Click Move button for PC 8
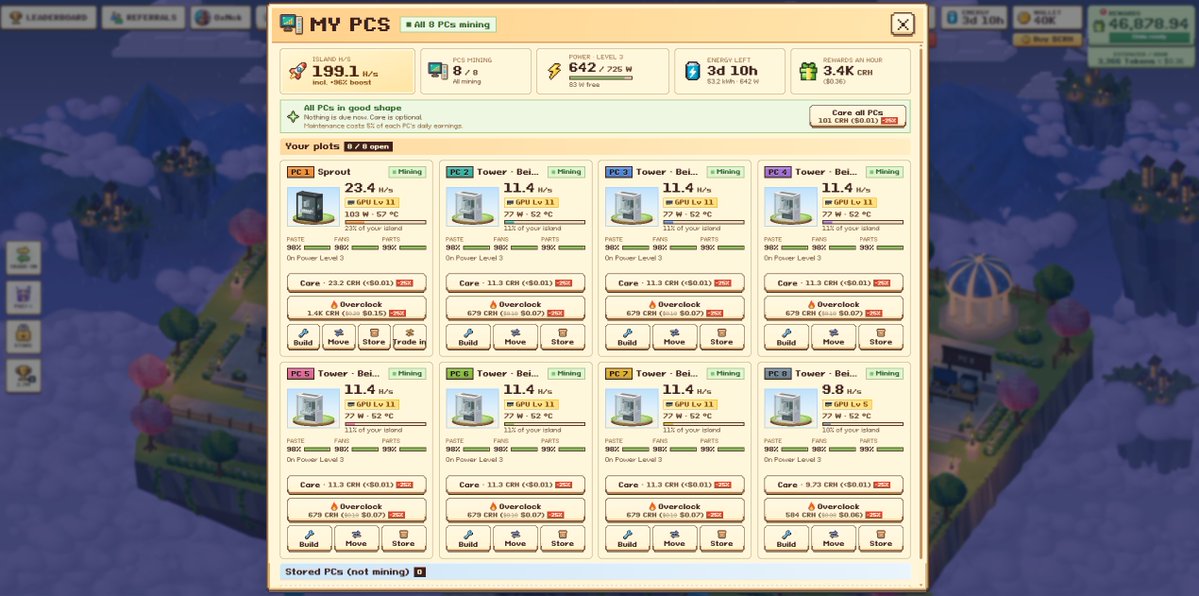 (x=833, y=539)
